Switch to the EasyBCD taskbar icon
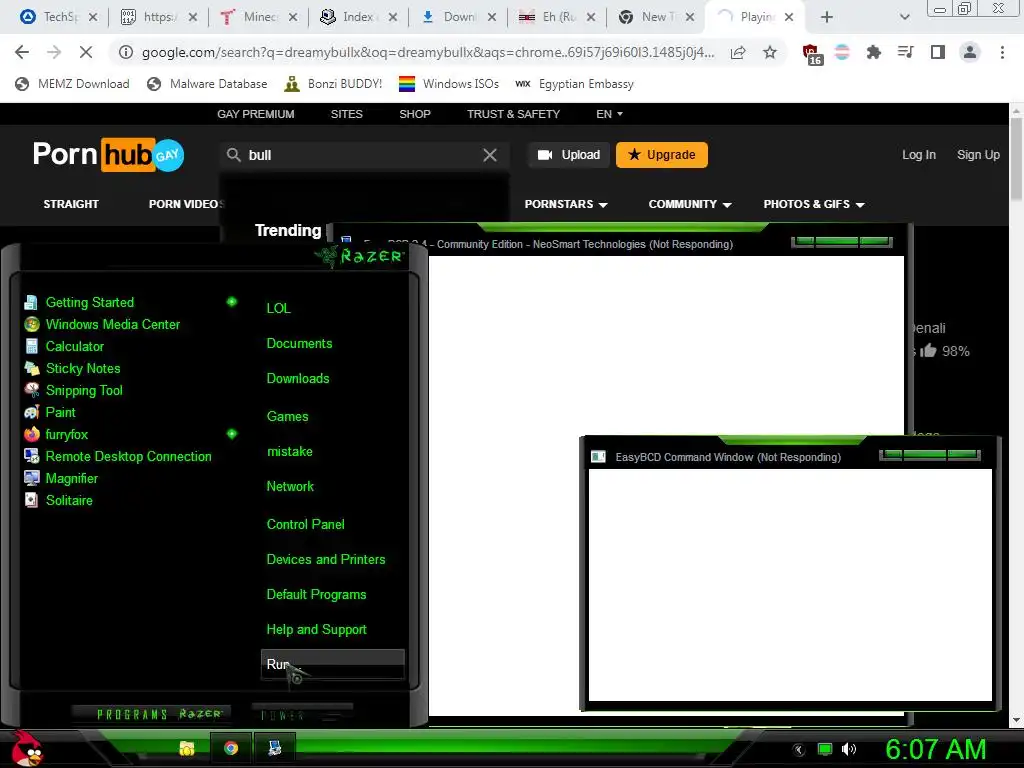 274,748
